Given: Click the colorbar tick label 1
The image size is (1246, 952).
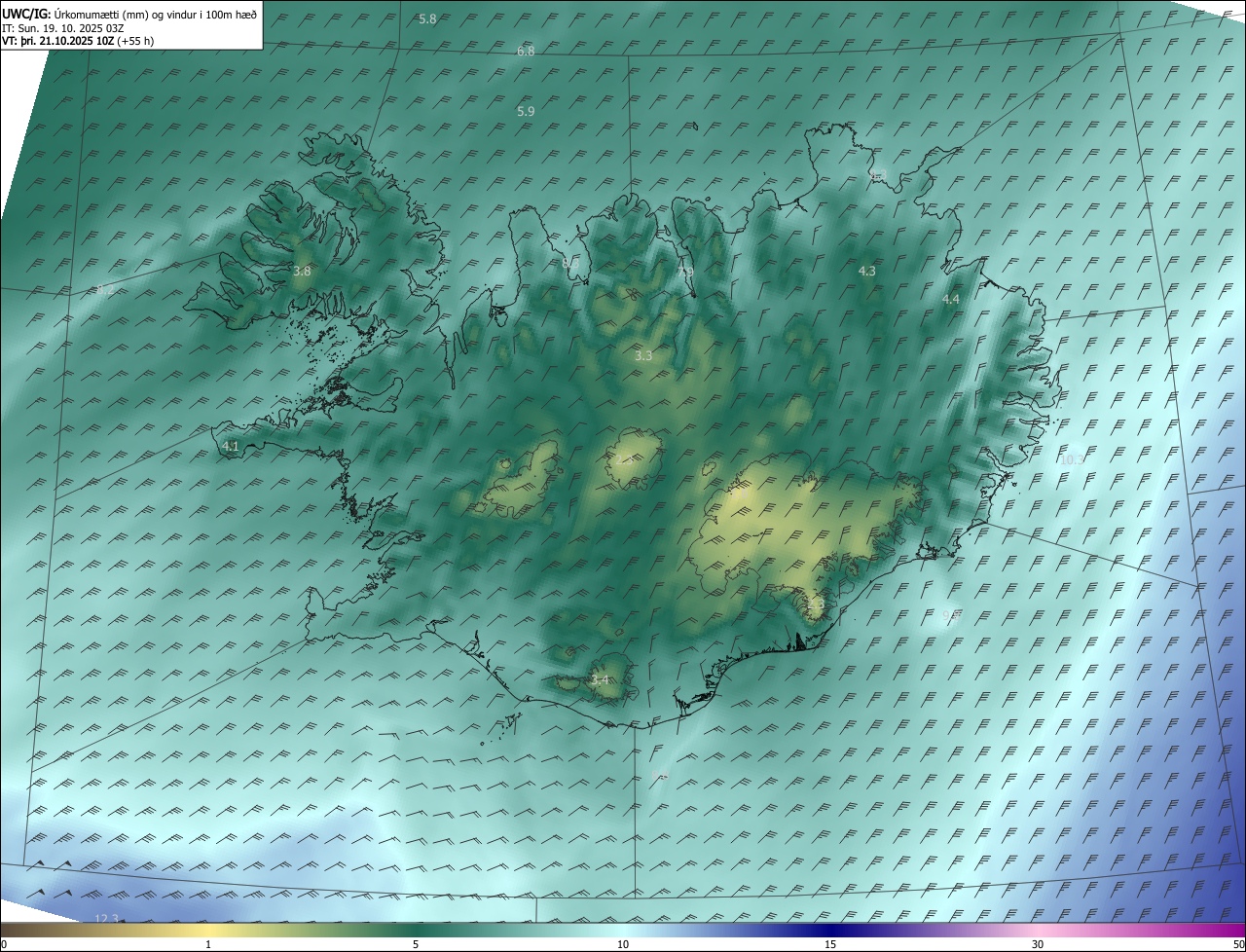Looking at the screenshot, I should [208, 944].
